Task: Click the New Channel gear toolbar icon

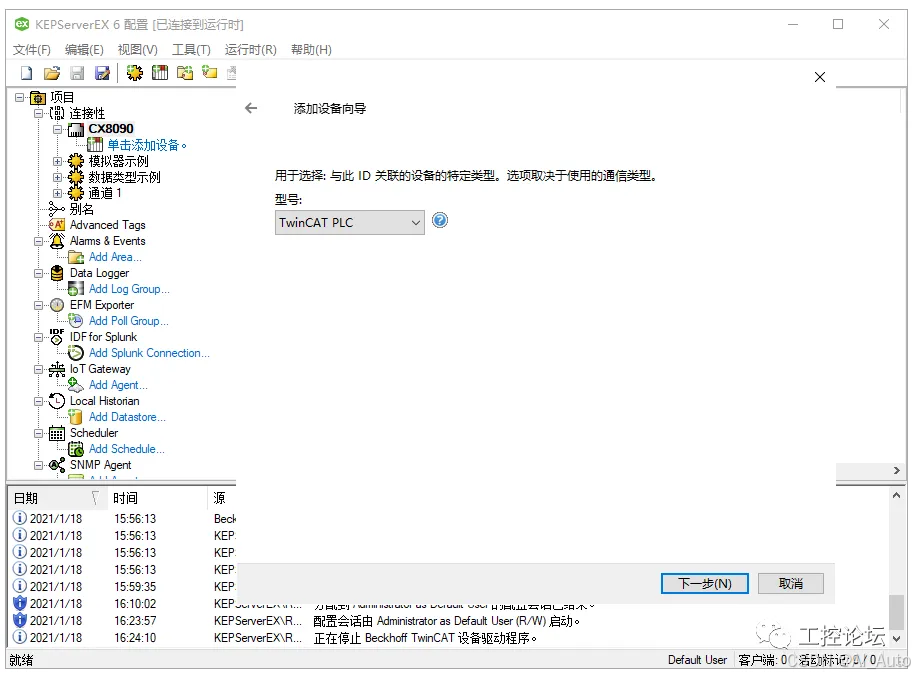Action: click(135, 73)
